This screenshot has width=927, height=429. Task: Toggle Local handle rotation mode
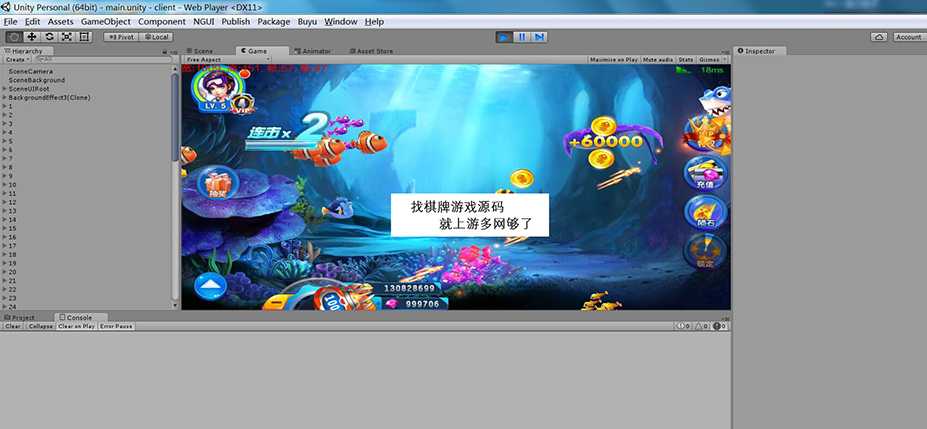pyautogui.click(x=156, y=37)
